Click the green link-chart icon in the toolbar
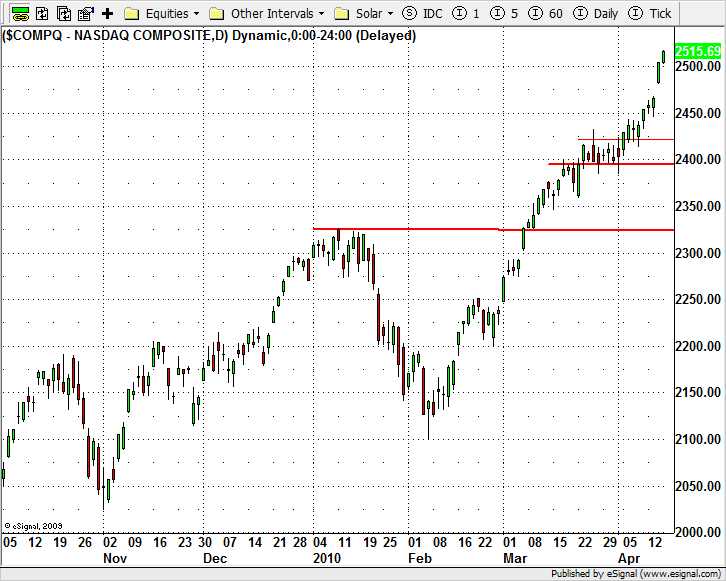Screen dimensions: 726x581 click(20, 13)
